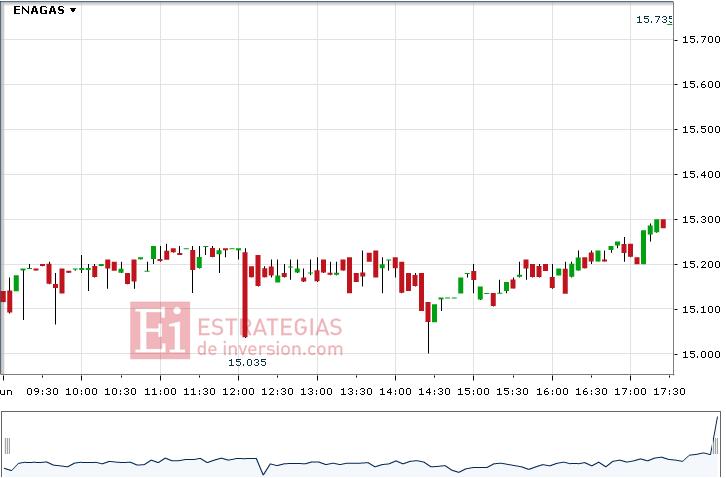Screen dimensions: 726x478
Task: Click the 15.200 price axis label
Action: [701, 264]
